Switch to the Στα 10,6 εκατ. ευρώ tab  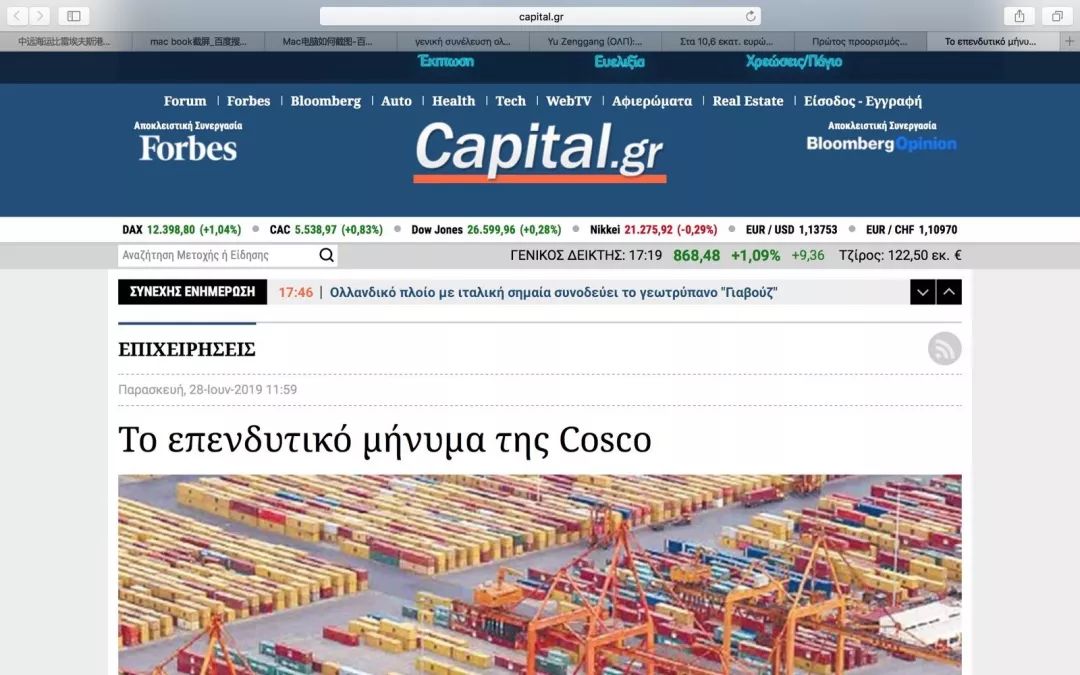[x=727, y=41]
